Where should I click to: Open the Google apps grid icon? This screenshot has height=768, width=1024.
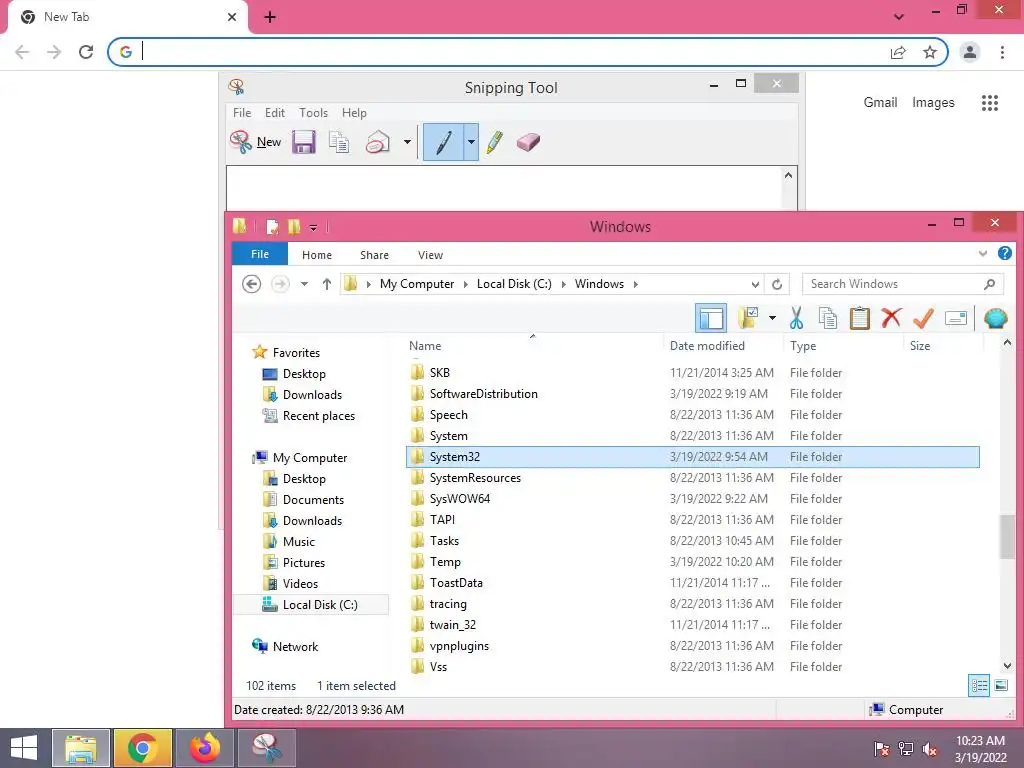coord(989,103)
